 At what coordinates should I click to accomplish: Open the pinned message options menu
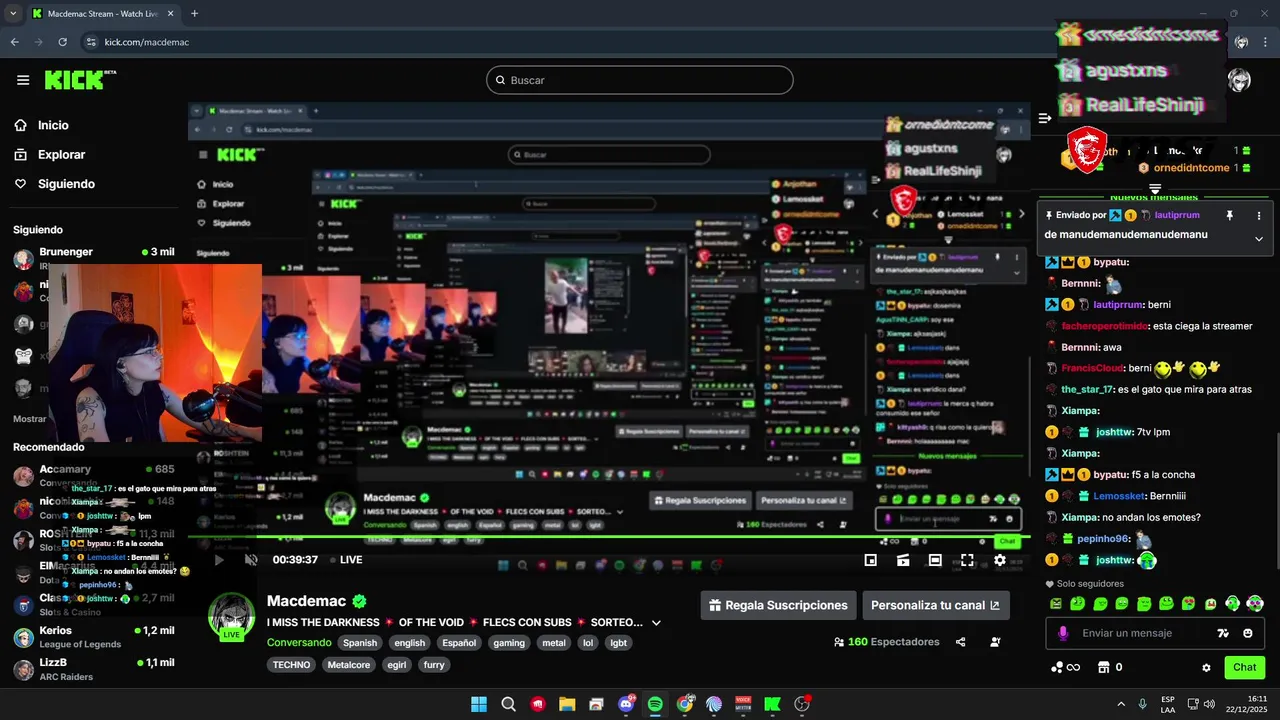tap(1259, 215)
